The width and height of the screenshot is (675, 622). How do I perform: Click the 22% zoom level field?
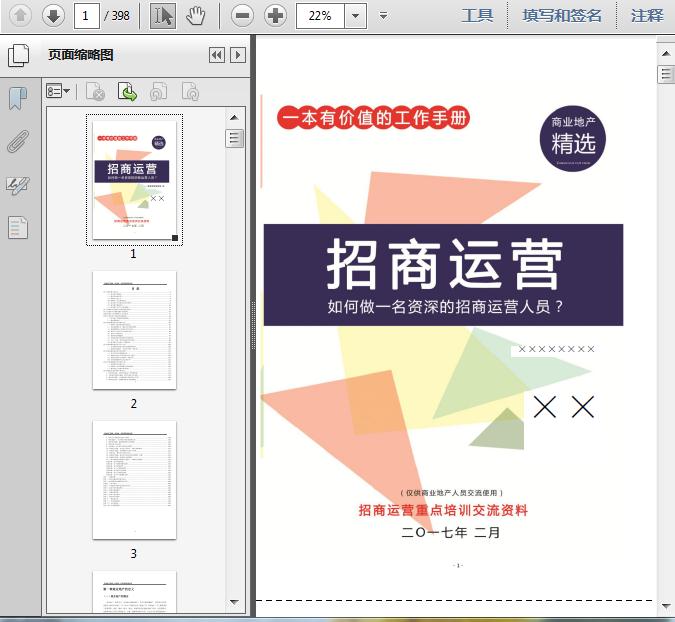tap(320, 16)
